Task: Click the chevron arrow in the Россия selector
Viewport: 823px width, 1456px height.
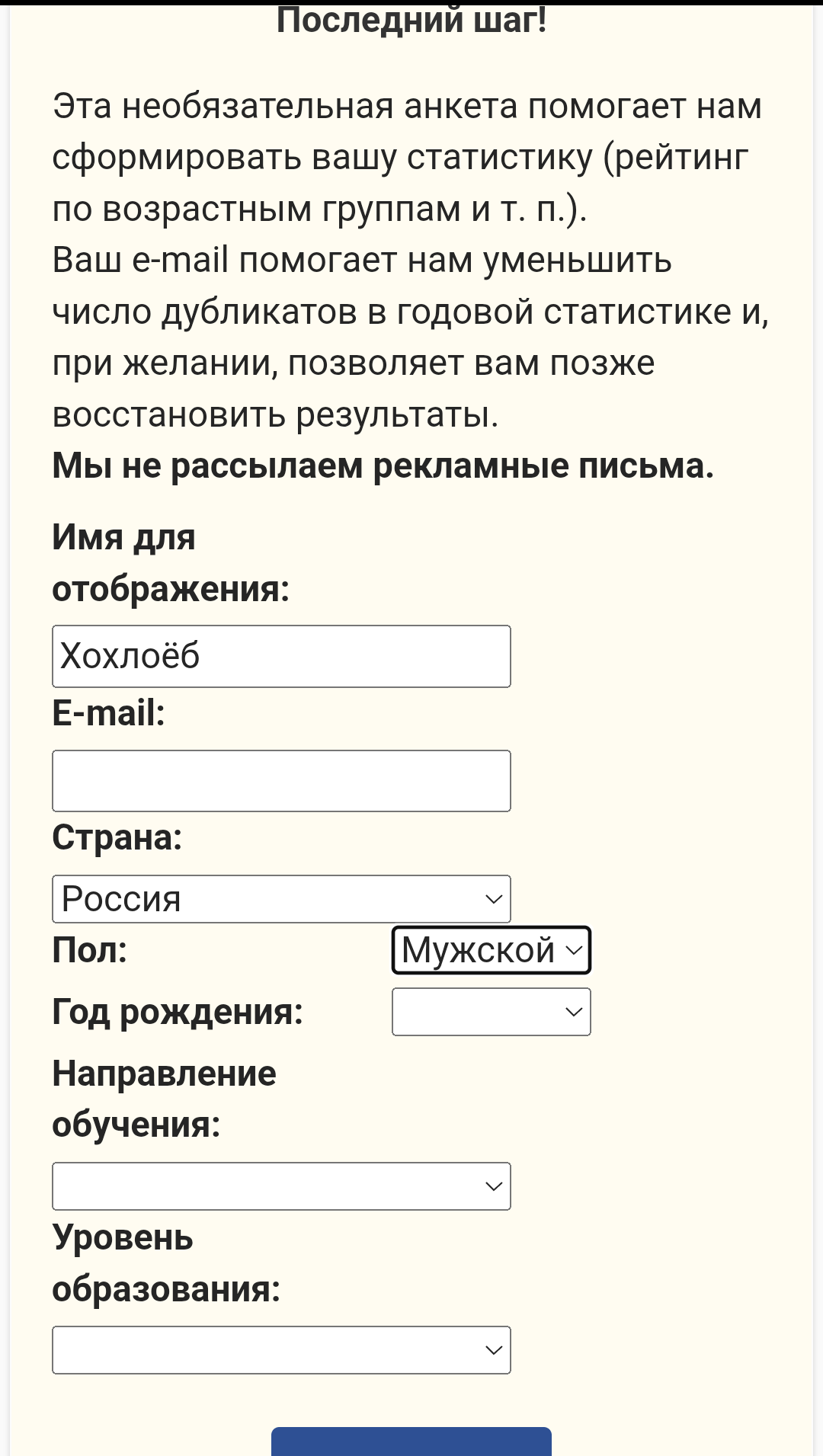Action: 494,899
